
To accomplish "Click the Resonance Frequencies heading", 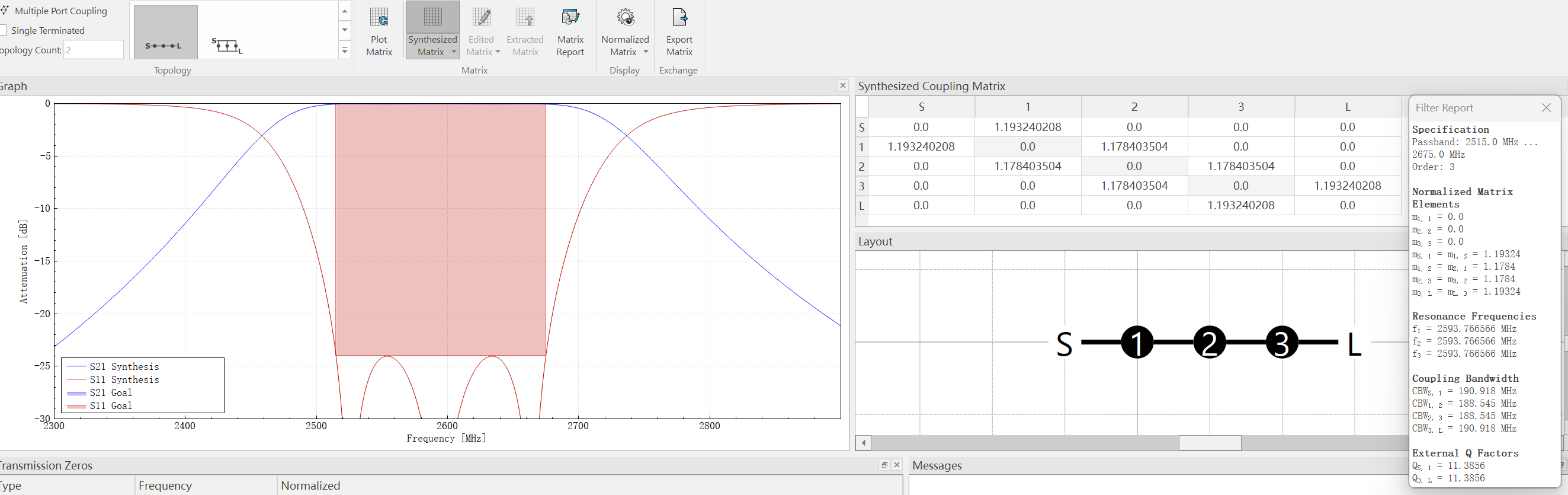I will pos(1474,316).
